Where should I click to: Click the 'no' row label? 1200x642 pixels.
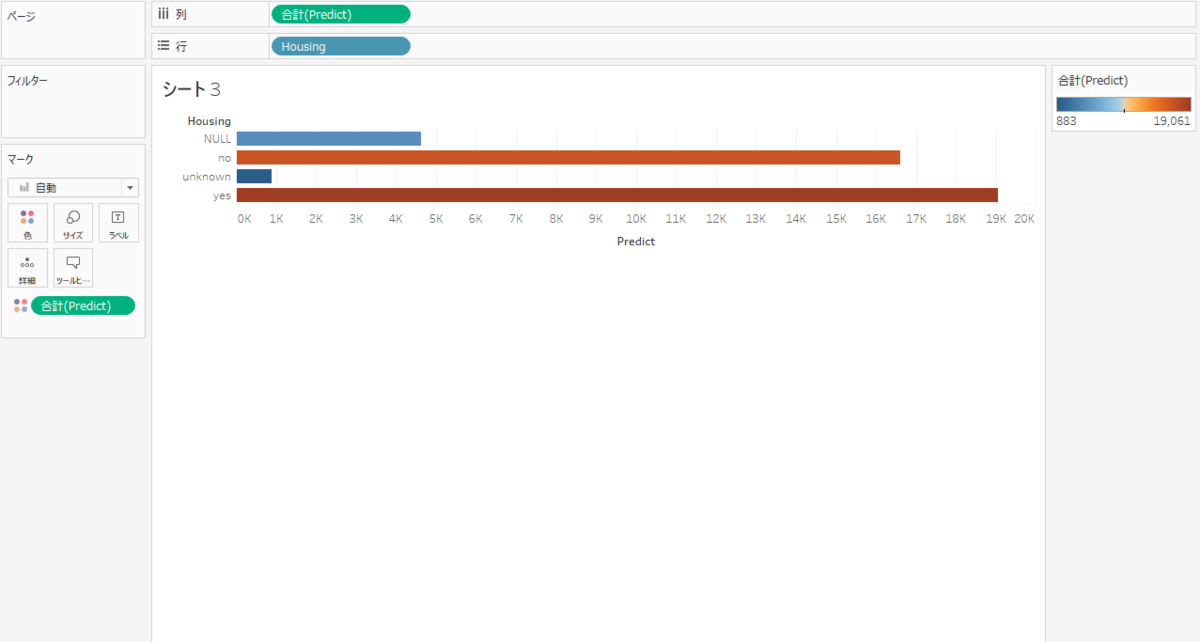(x=225, y=158)
